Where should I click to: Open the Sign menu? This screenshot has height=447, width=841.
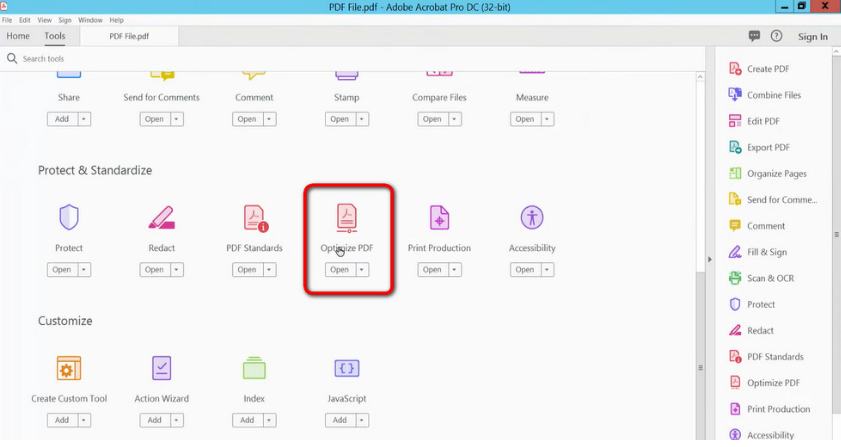[x=65, y=20]
